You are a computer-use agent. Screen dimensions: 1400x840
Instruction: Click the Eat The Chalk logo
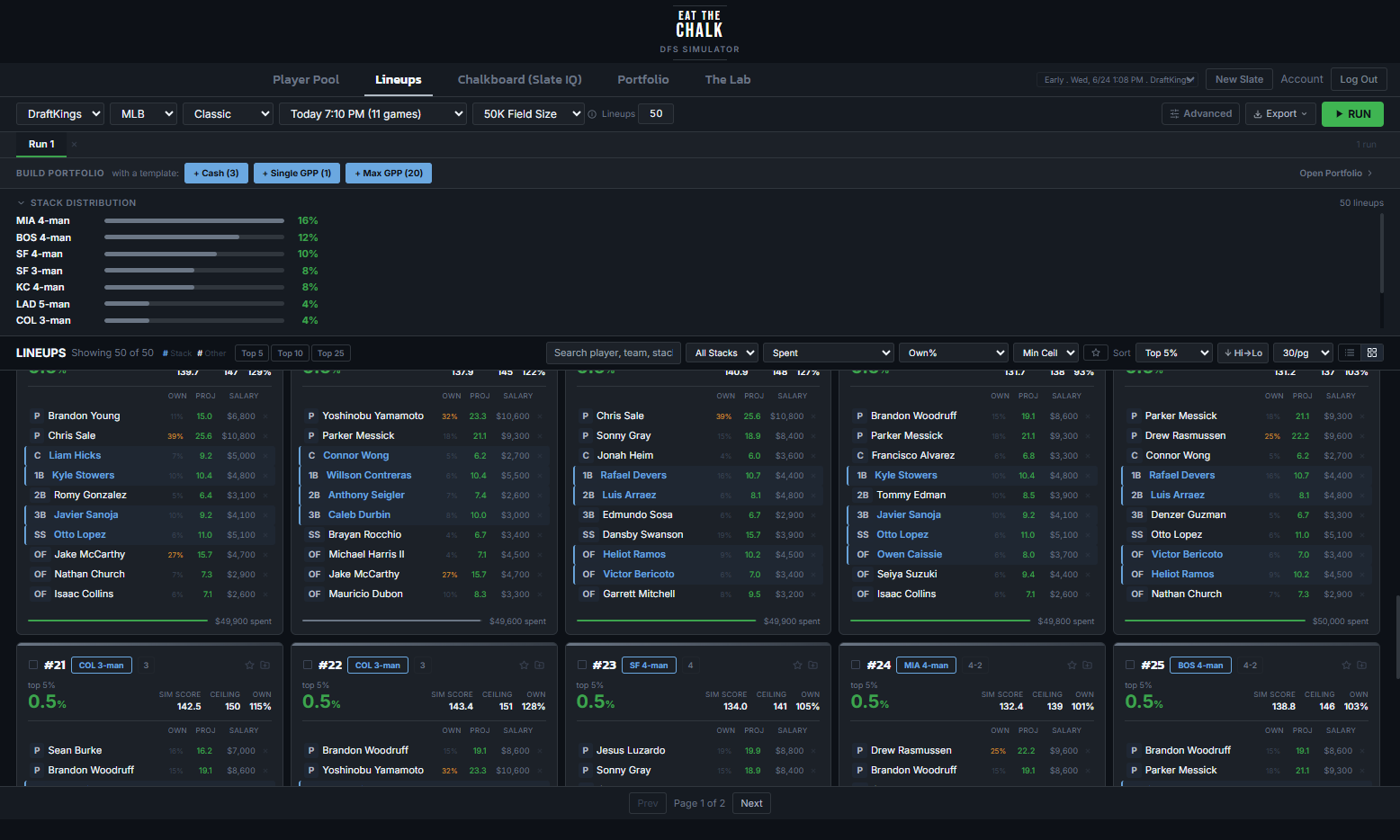coord(700,31)
